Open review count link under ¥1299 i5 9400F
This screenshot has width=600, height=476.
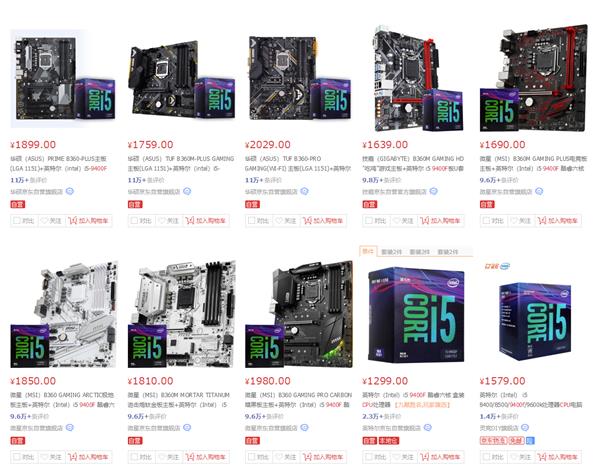[x=382, y=416]
